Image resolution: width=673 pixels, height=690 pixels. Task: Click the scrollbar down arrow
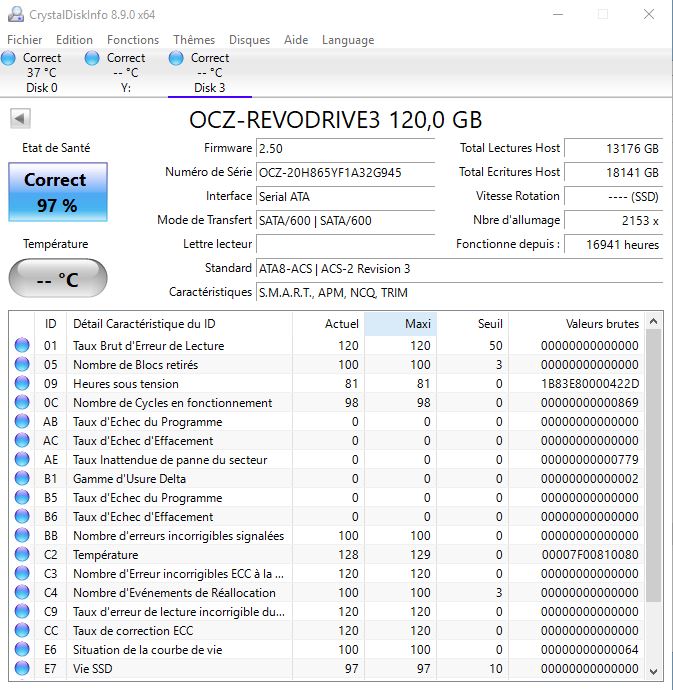(x=654, y=671)
